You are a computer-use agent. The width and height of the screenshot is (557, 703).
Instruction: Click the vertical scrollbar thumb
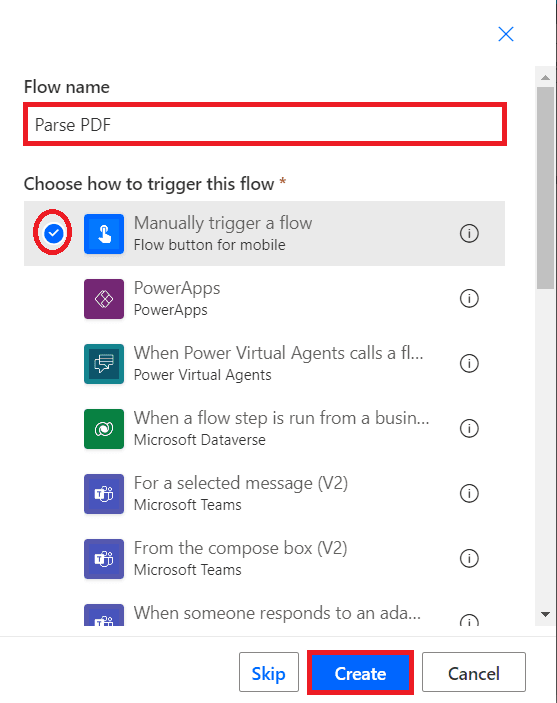(x=545, y=188)
